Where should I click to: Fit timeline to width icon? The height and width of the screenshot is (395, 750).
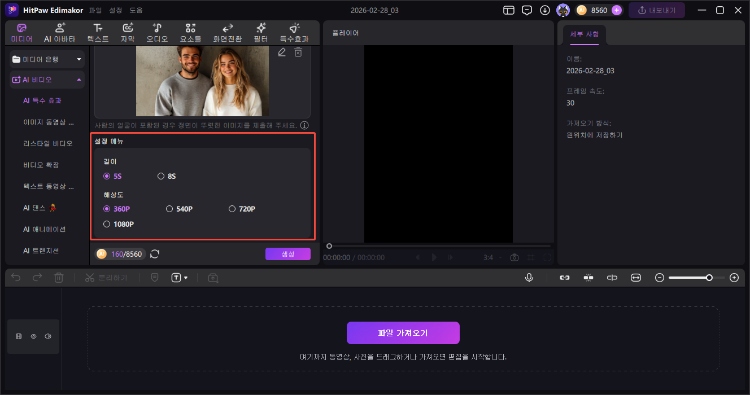coord(636,277)
